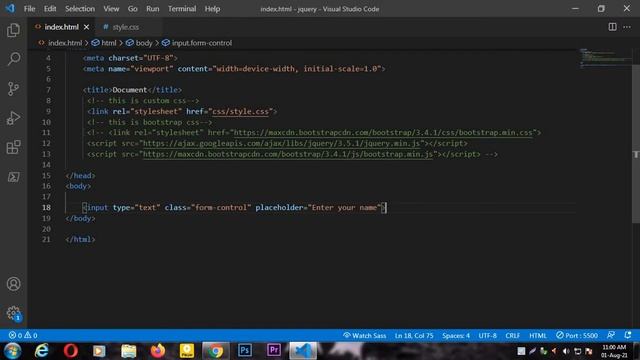Follow the css/style.css link on line 9
Screen dimensions: 640x360
tap(240, 111)
